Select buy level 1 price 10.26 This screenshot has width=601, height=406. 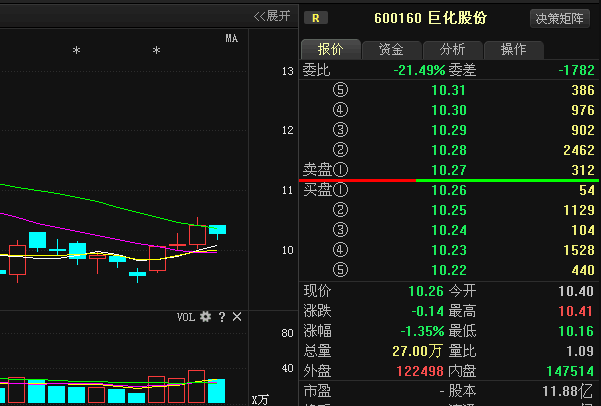pyautogui.click(x=449, y=190)
